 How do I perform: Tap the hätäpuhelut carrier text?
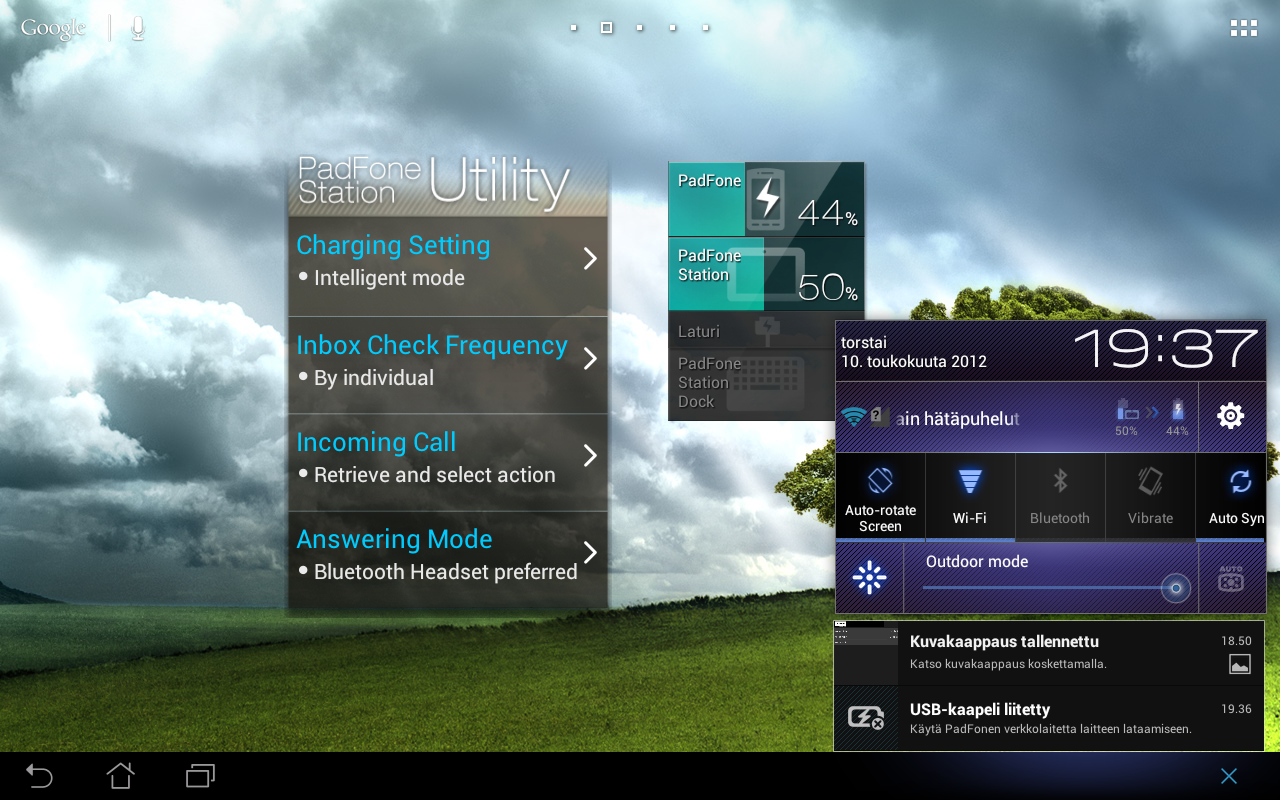pos(958,419)
